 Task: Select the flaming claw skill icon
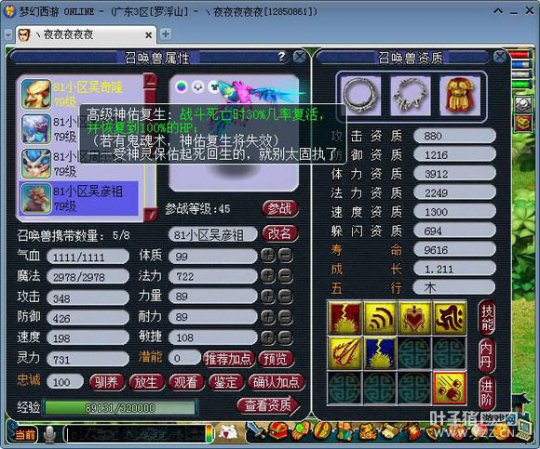pyautogui.click(x=345, y=353)
